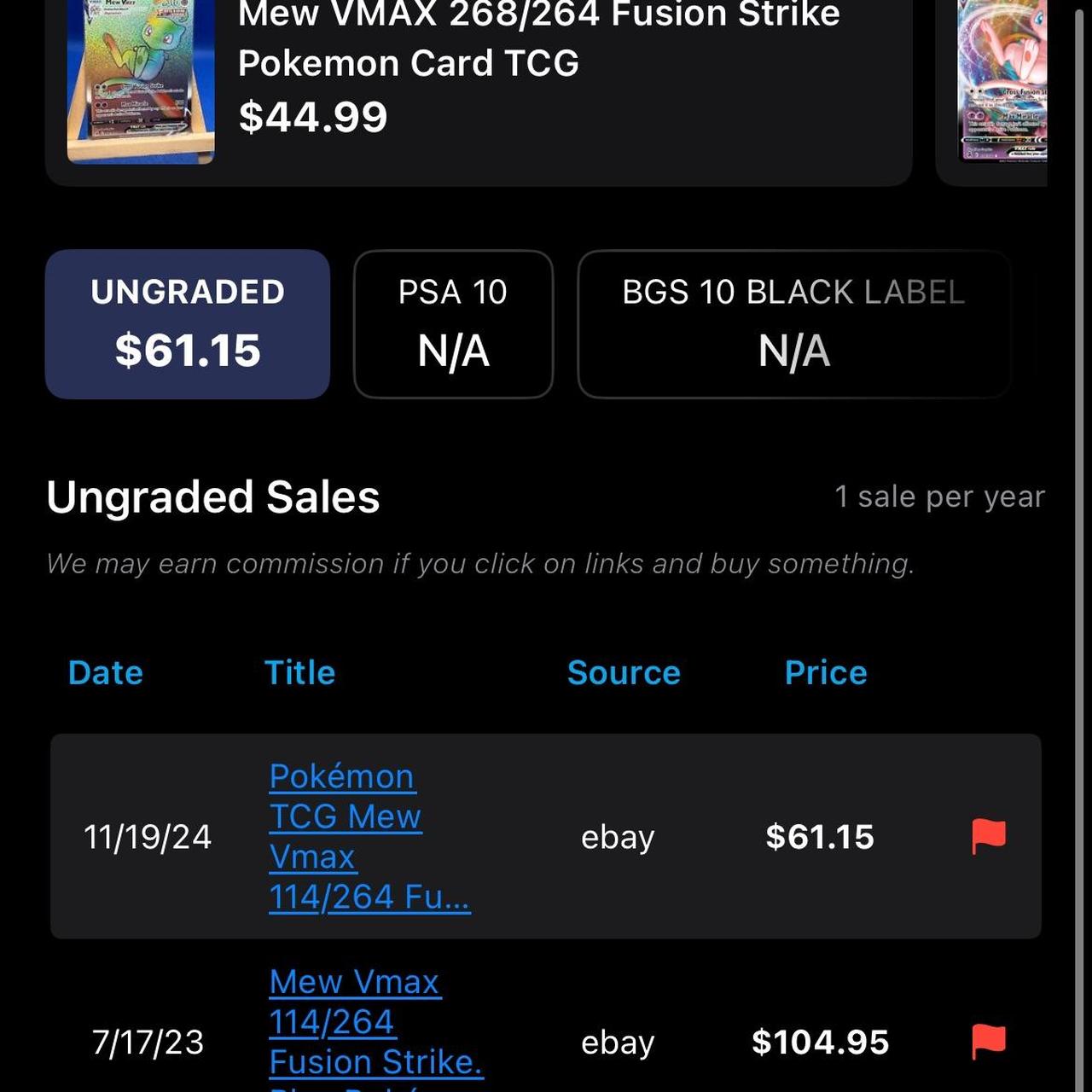This screenshot has height=1092, width=1092.
Task: Sort the sales table by Title
Action: tap(299, 673)
